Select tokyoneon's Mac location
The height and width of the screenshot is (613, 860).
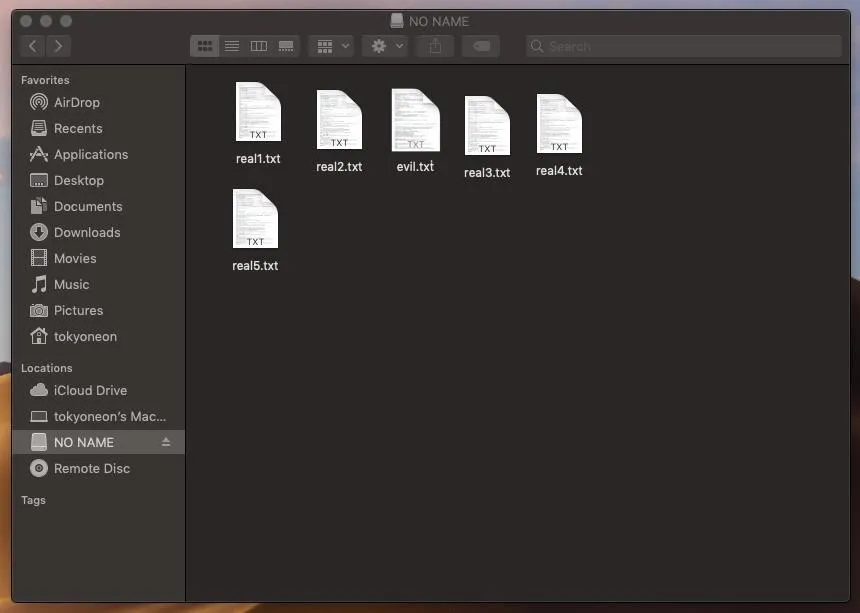pos(99,417)
